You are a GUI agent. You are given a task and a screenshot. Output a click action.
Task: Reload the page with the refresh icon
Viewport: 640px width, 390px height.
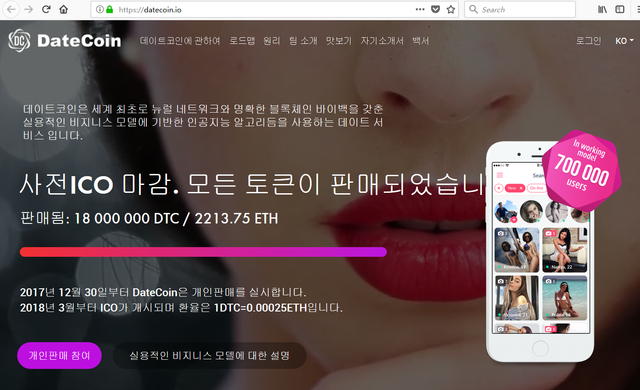tap(46, 9)
